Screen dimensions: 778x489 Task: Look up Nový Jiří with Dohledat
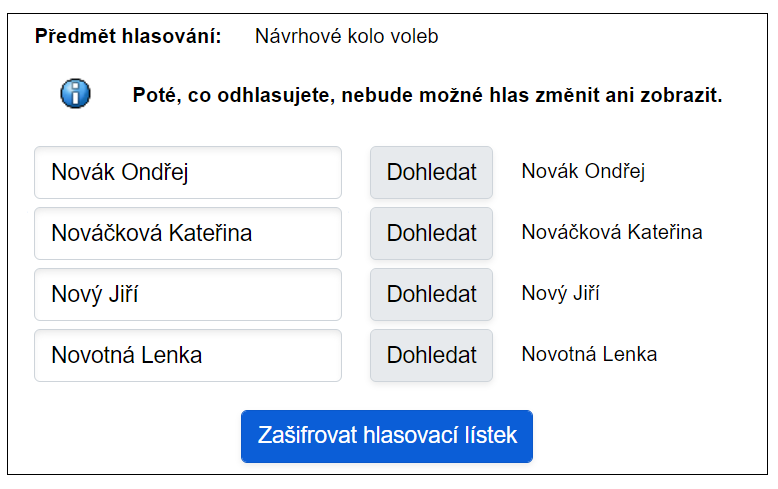(431, 295)
